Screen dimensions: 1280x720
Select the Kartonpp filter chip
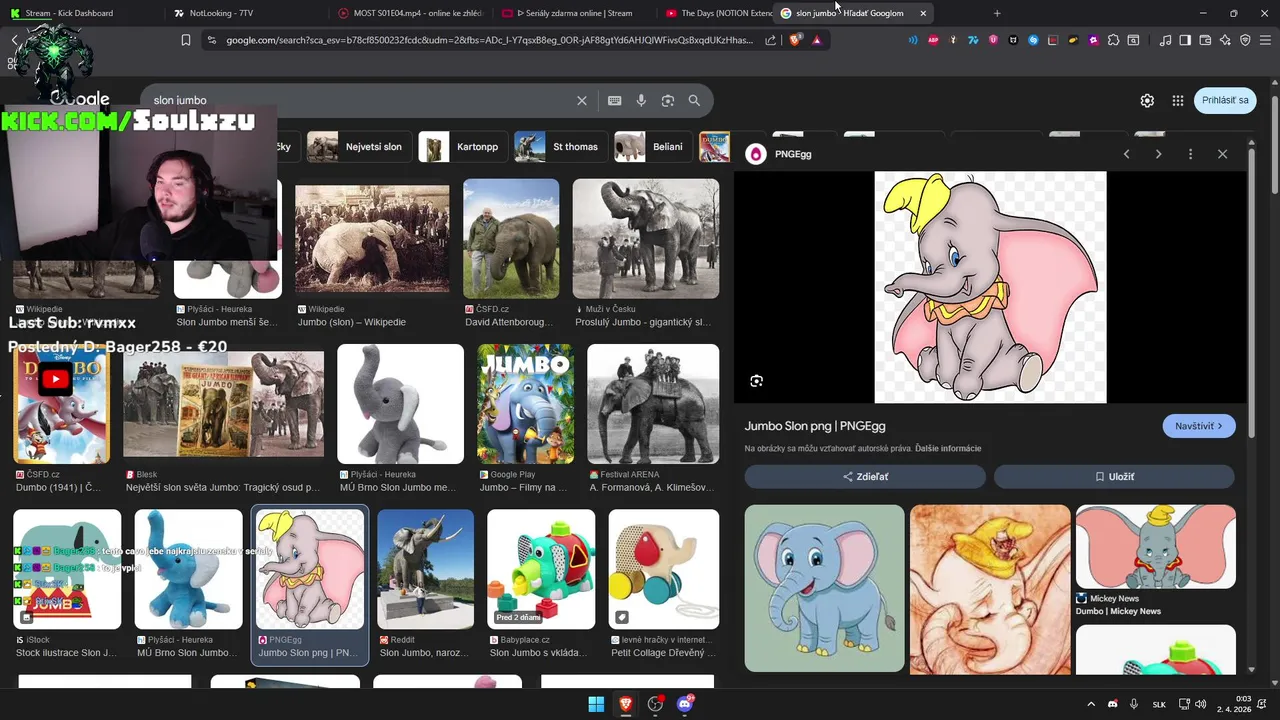(463, 147)
